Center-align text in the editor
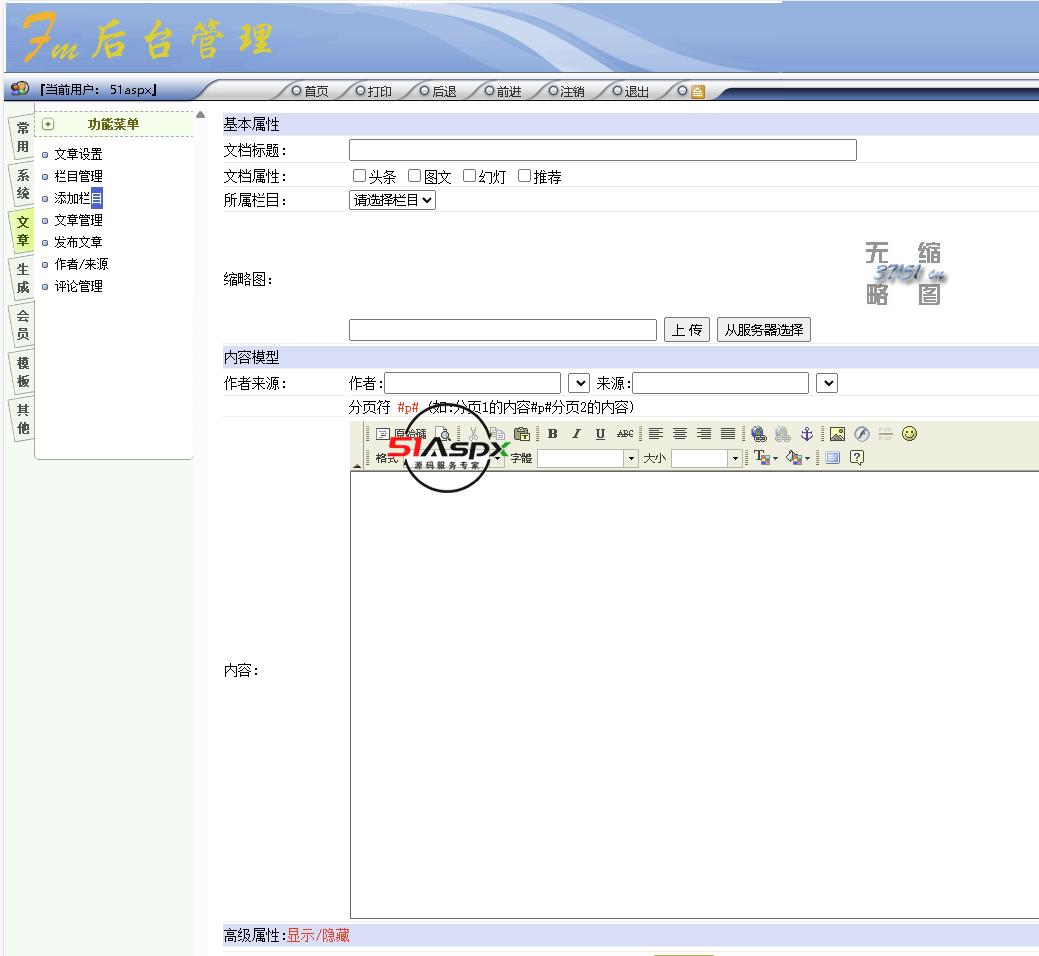The image size is (1039, 956). tap(680, 434)
